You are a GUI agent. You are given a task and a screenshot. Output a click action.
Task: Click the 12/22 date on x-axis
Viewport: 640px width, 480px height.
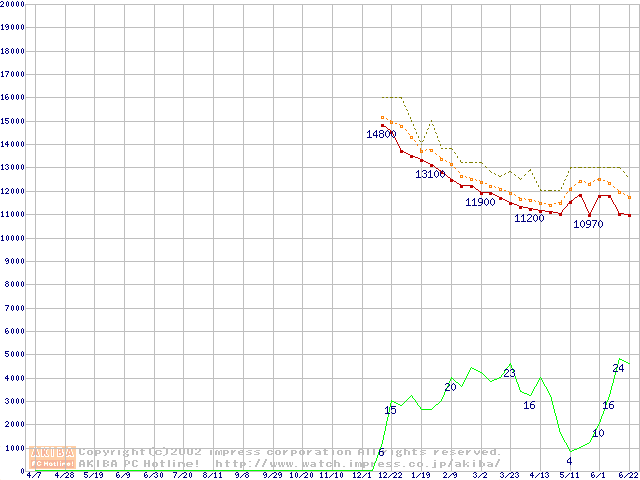[x=390, y=476]
